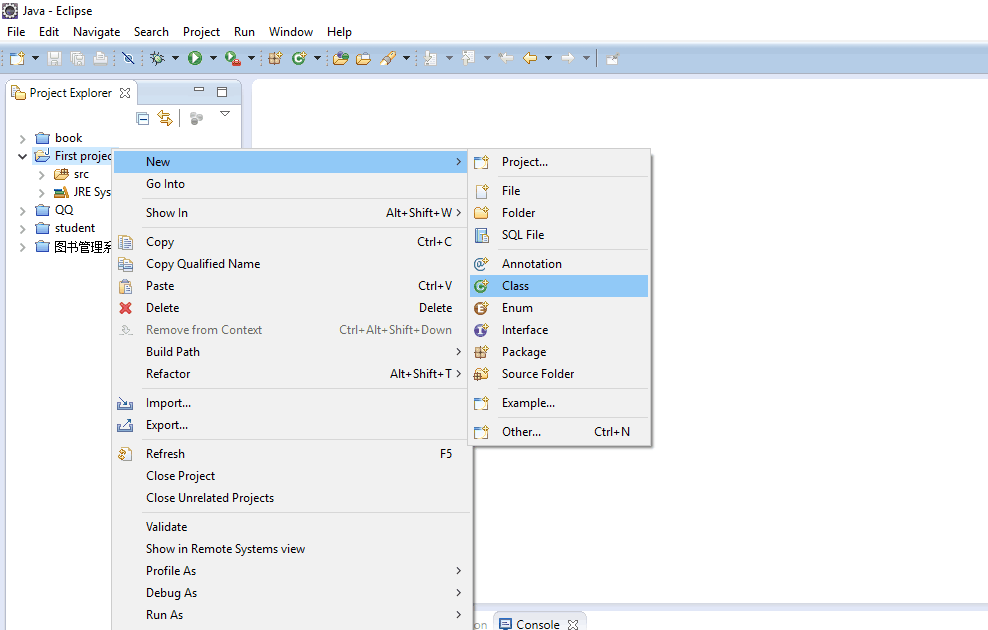Image resolution: width=988 pixels, height=630 pixels.
Task: Click the Search flashlight toolbar icon
Action: click(x=388, y=59)
